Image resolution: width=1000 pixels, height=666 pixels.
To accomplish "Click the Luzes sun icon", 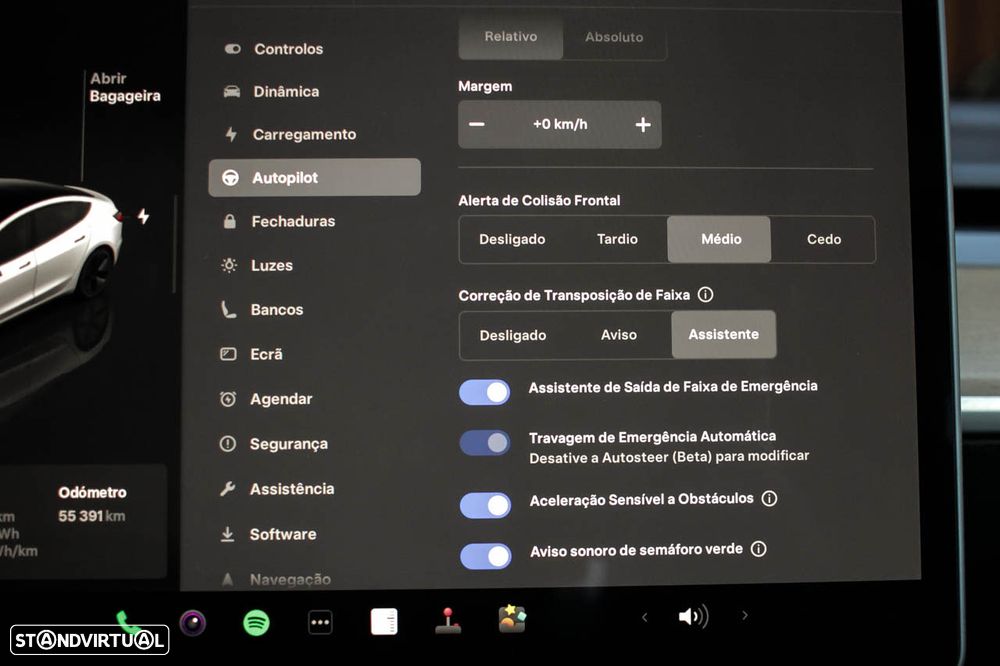I will [229, 265].
